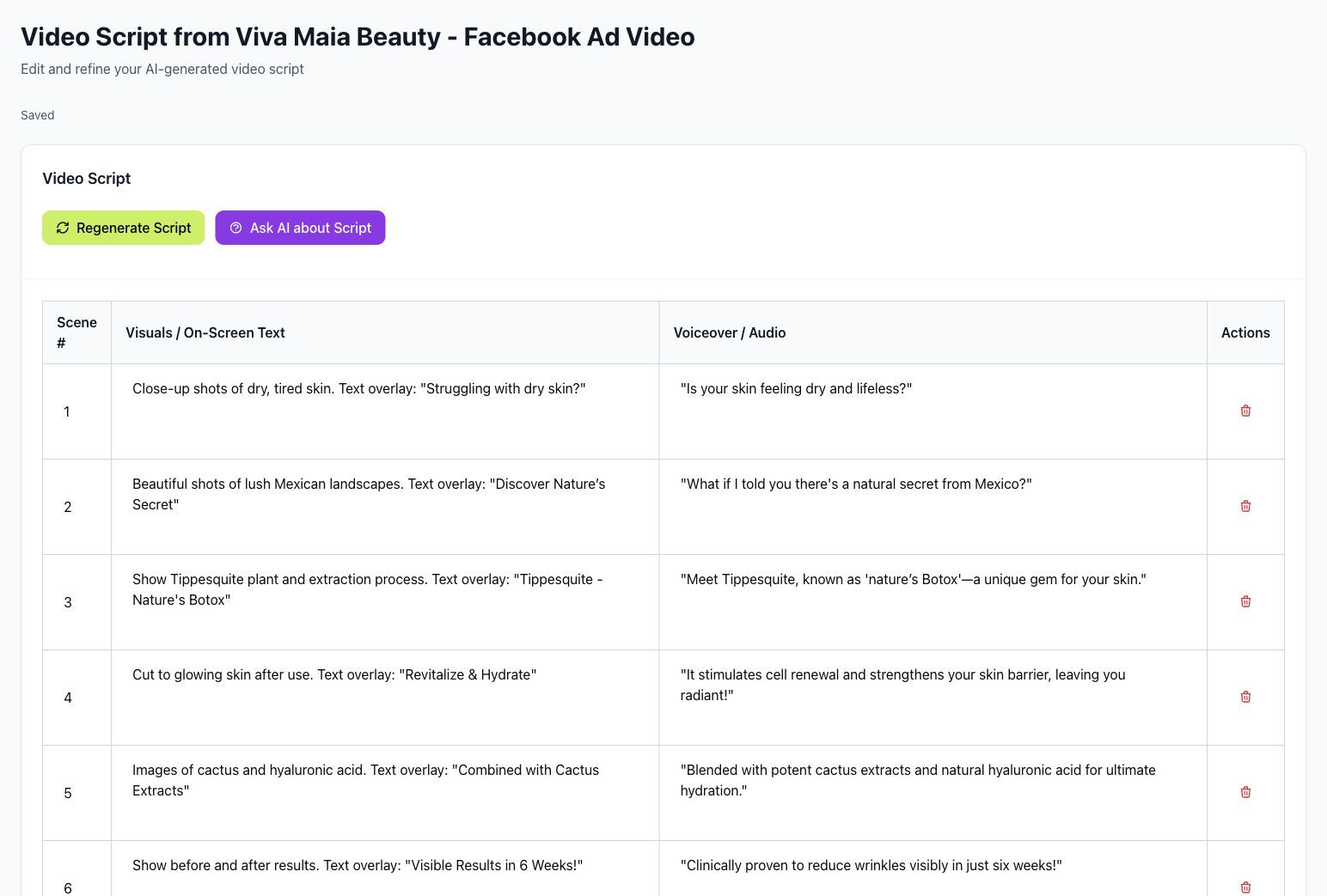Remove scene 3 using its trash icon
Image resolution: width=1327 pixels, height=896 pixels.
point(1245,601)
